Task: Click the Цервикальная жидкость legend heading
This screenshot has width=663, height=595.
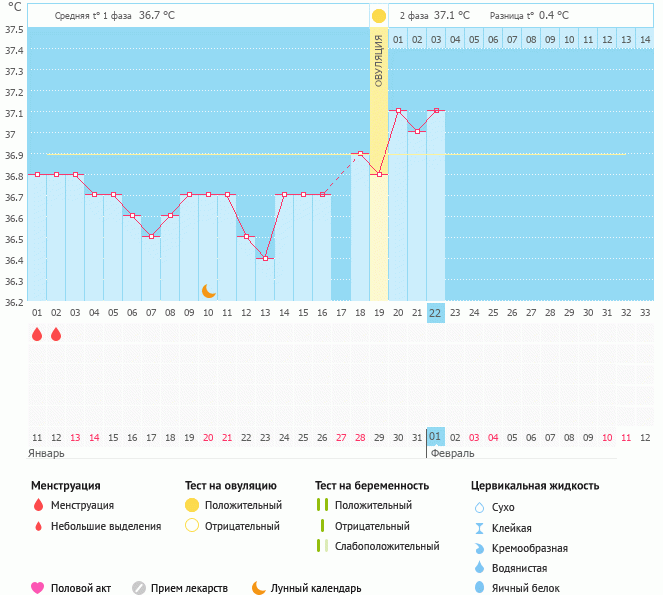Action: click(x=535, y=485)
